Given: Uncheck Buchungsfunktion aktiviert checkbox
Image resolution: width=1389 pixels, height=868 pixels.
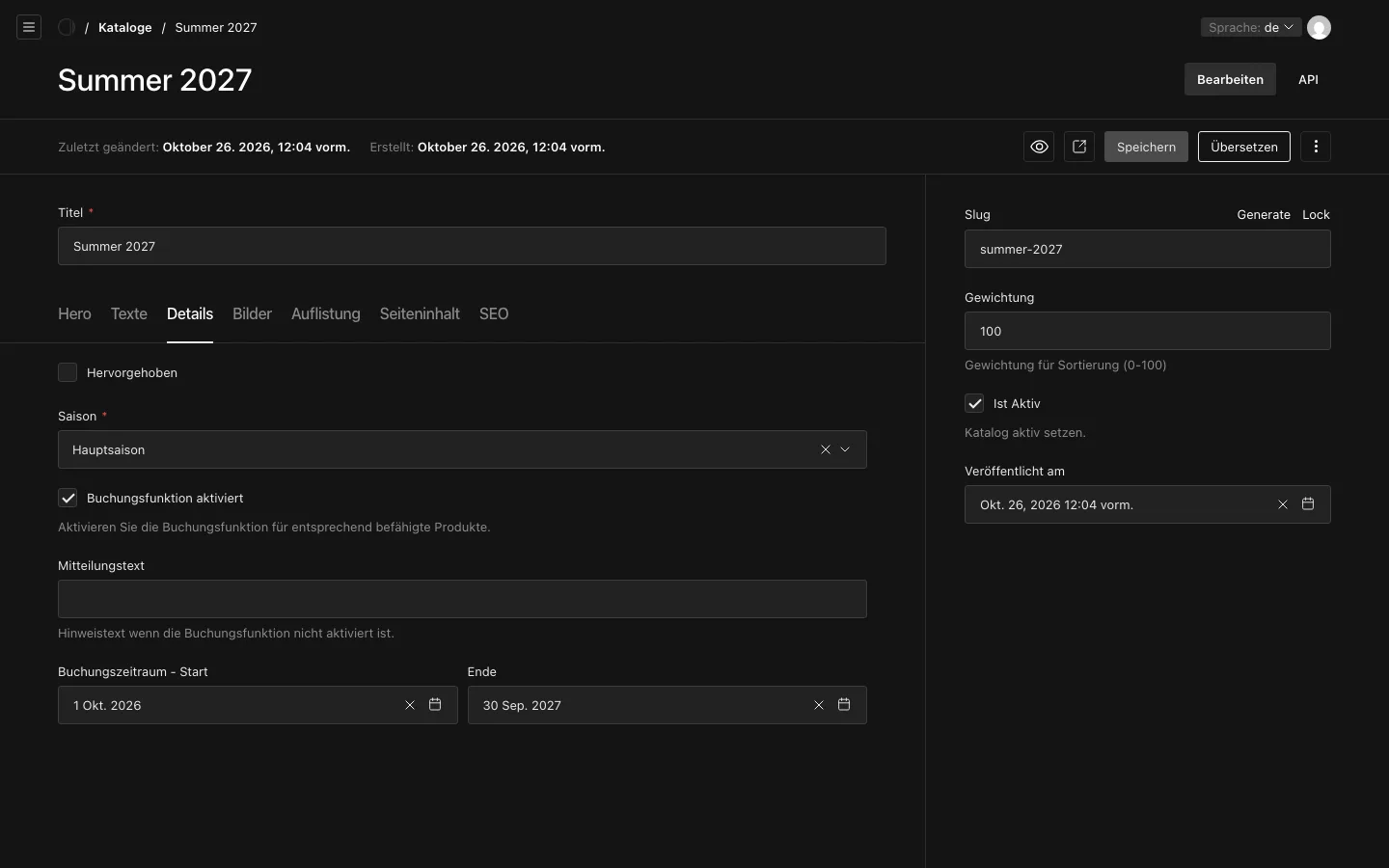Looking at the screenshot, I should point(68,498).
